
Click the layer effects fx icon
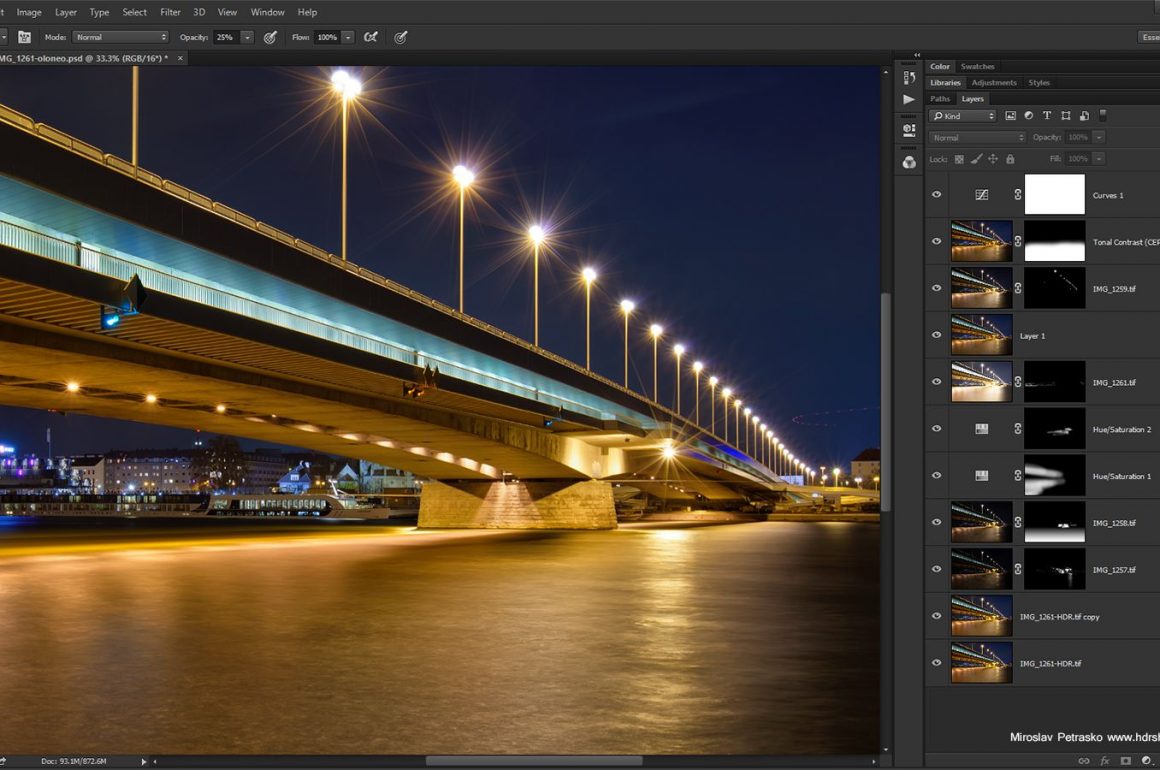coord(1105,761)
